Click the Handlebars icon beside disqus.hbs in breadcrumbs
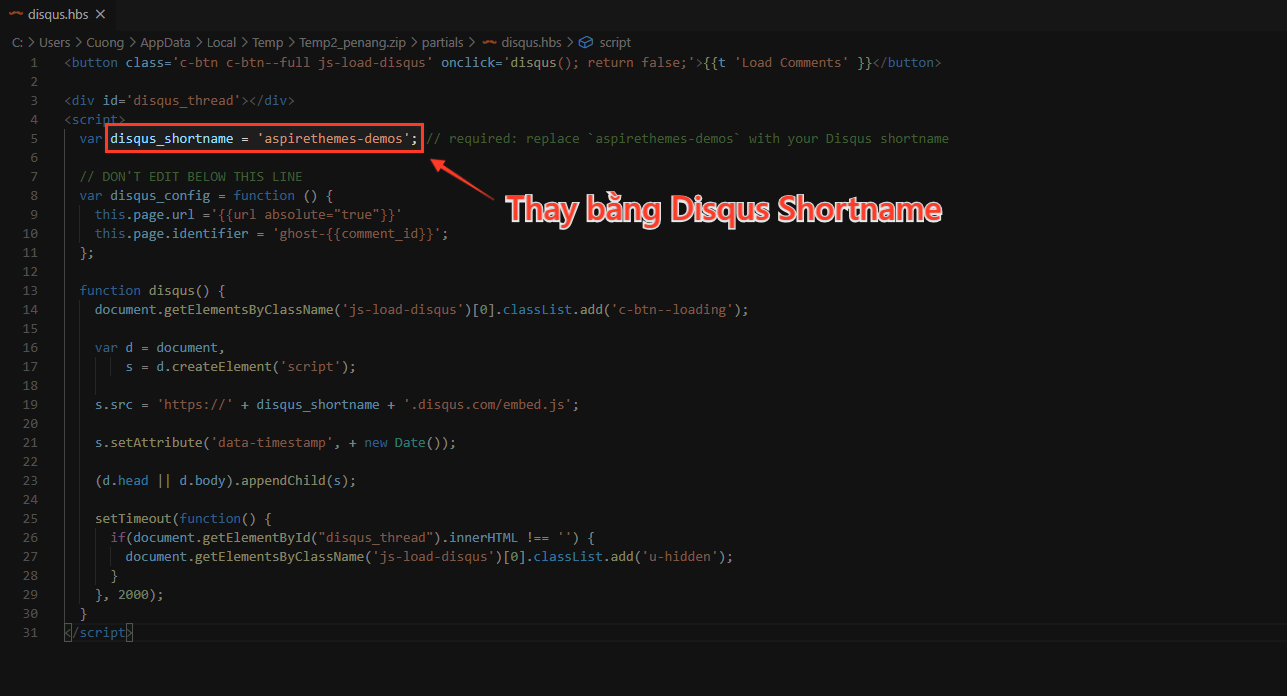 [489, 43]
